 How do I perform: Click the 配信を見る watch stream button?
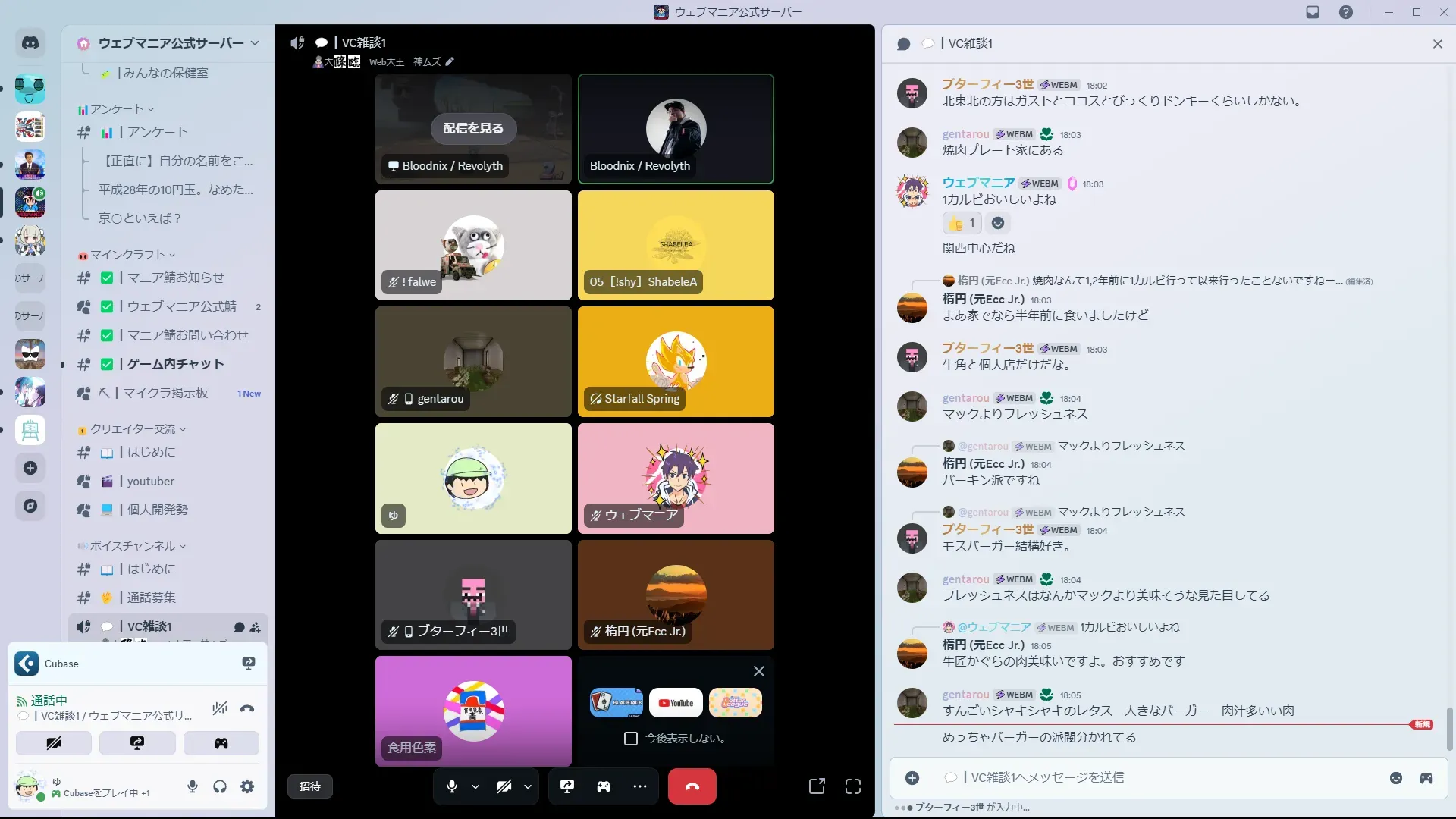473,128
